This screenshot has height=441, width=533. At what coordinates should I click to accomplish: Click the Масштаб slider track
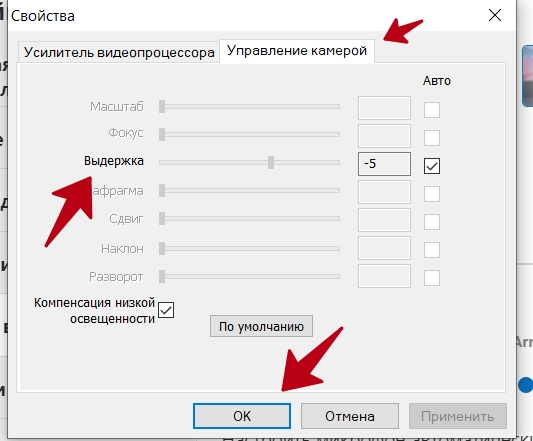pyautogui.click(x=250, y=106)
